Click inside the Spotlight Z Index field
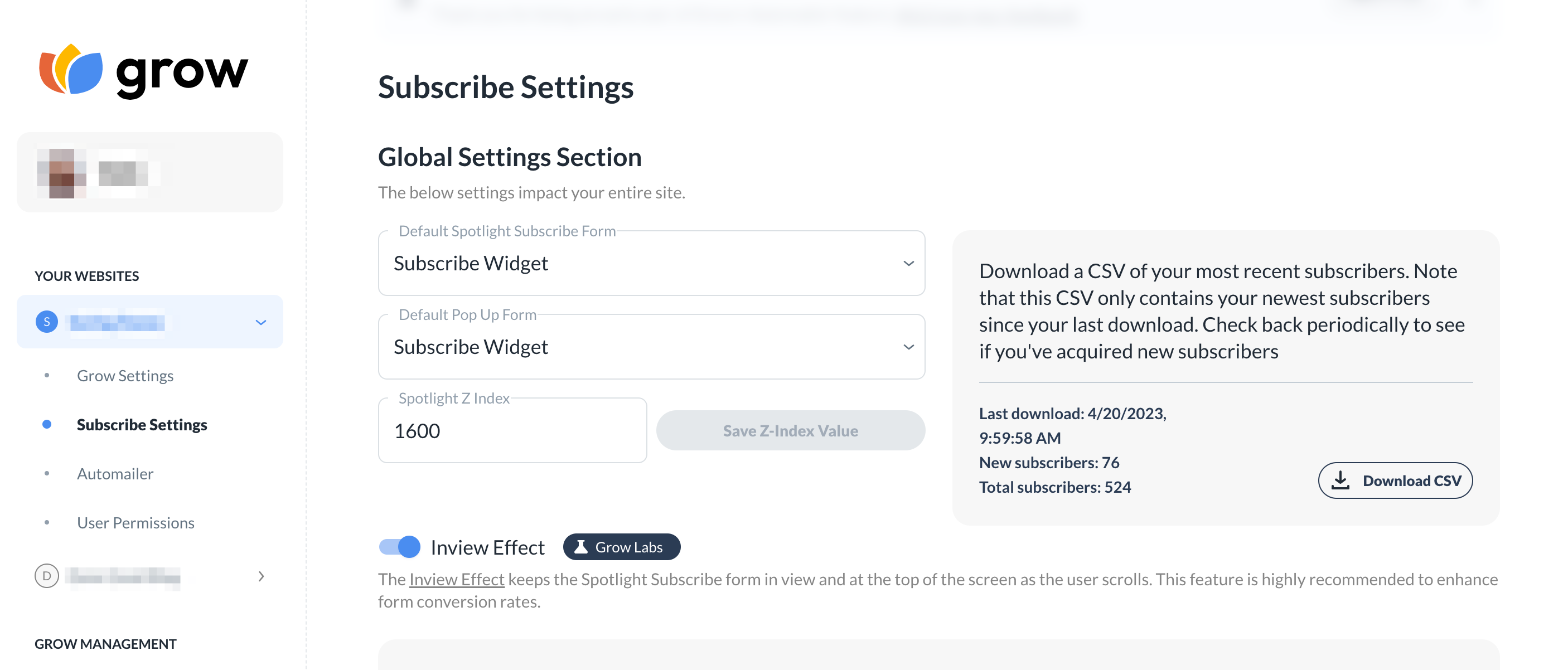 (x=512, y=430)
